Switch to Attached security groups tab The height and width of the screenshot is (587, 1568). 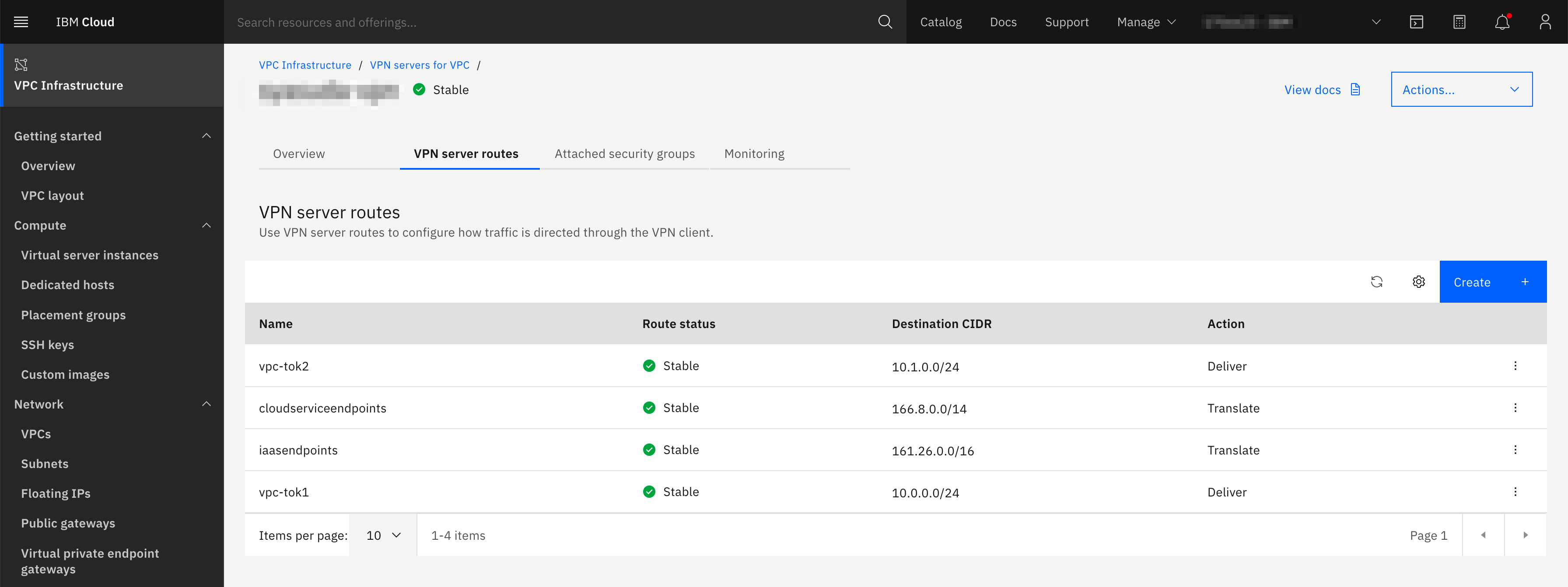tap(624, 153)
